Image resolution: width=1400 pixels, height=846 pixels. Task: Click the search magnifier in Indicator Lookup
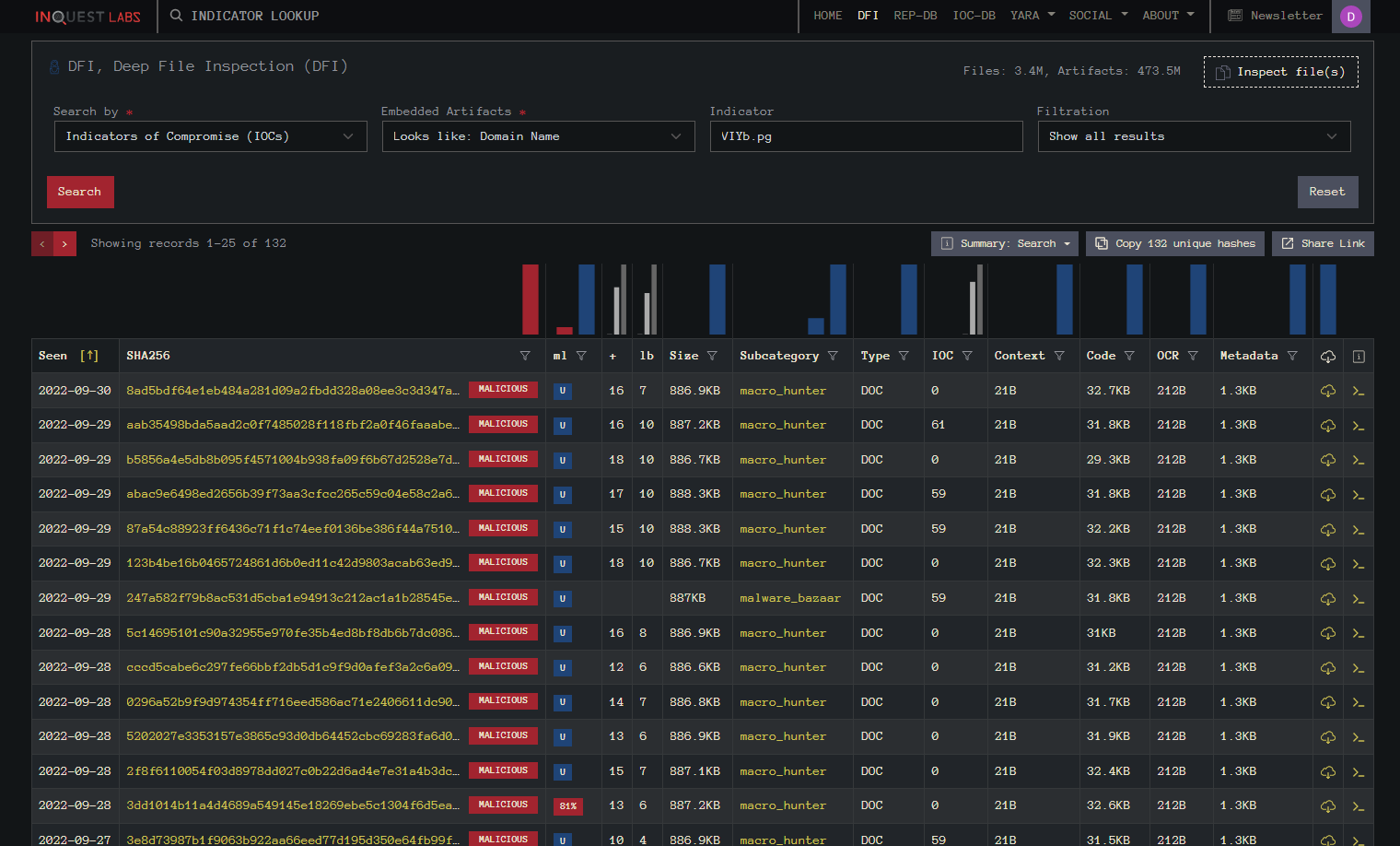tap(176, 16)
